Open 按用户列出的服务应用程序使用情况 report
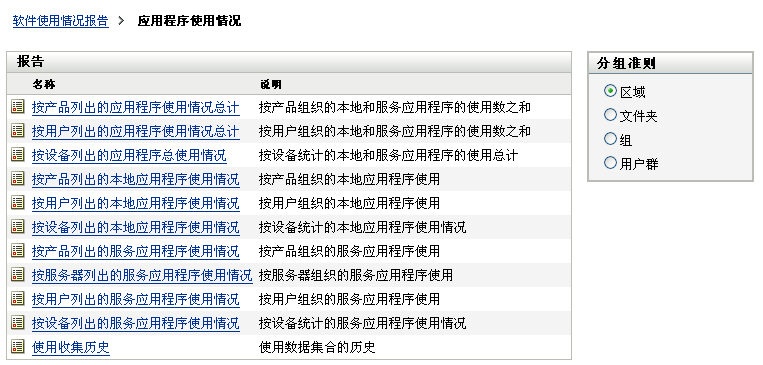This screenshot has width=763, height=365. [136, 299]
